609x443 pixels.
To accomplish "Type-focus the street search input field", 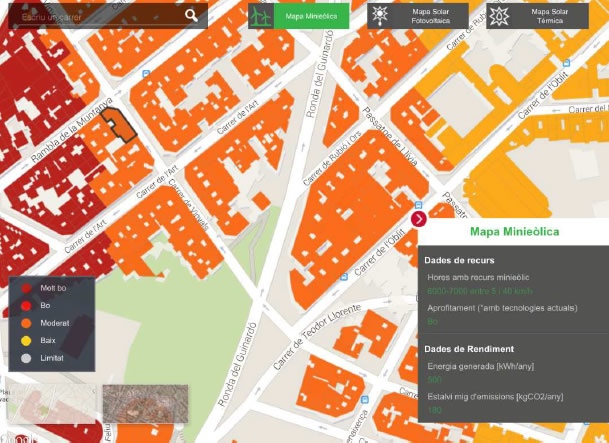I will [95, 16].
